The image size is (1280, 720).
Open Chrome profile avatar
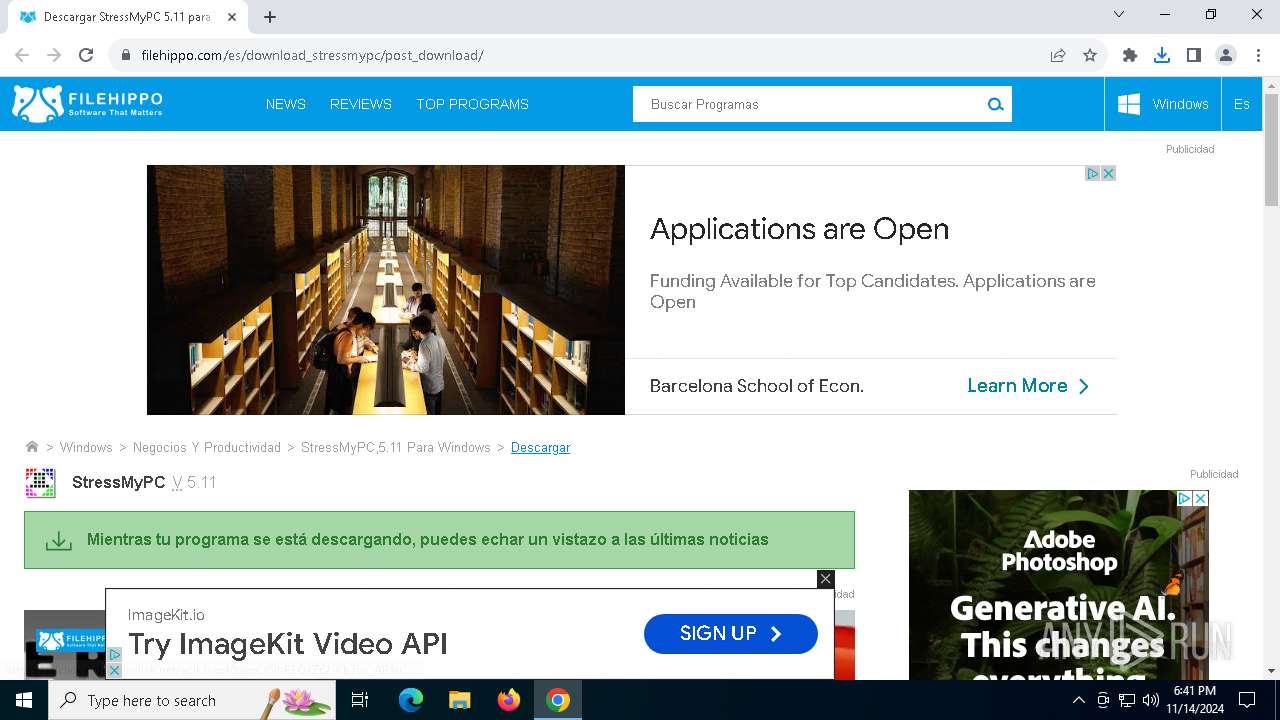(1226, 55)
